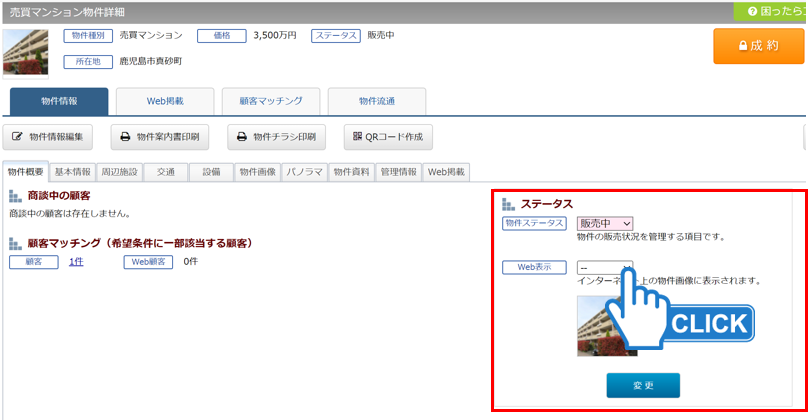Viewport: 812px width, 420px height.
Task: Click the printer icon on 物件案内書印刷
Action: click(125, 137)
